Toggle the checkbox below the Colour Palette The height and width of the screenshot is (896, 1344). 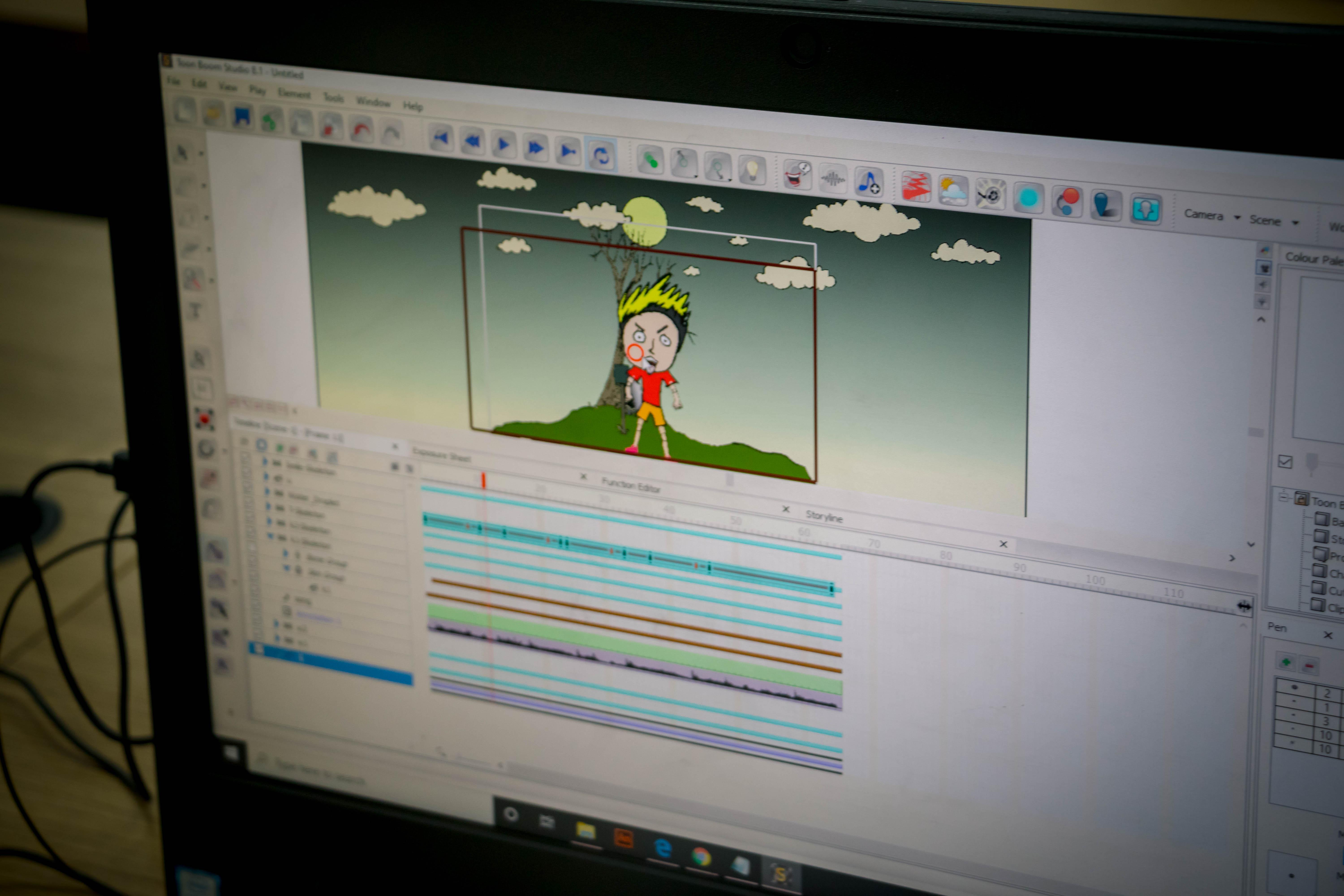[1285, 462]
